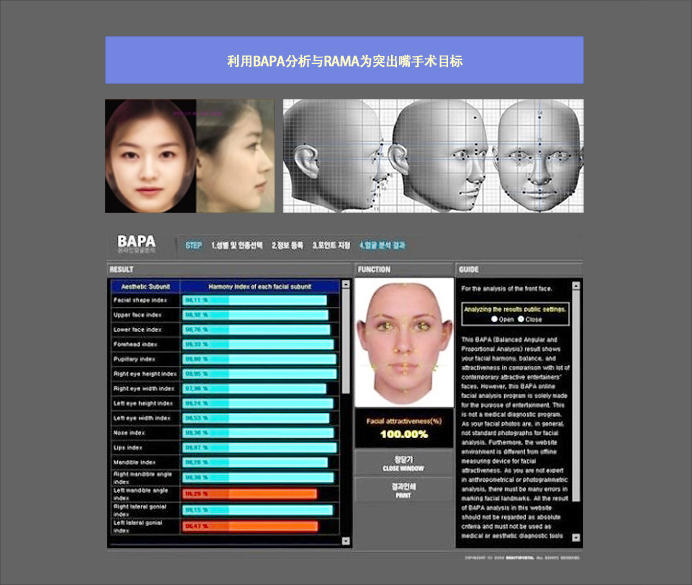The width and height of the screenshot is (692, 585).
Task: Click the orange Left lateral gonial bar
Action: (250, 526)
